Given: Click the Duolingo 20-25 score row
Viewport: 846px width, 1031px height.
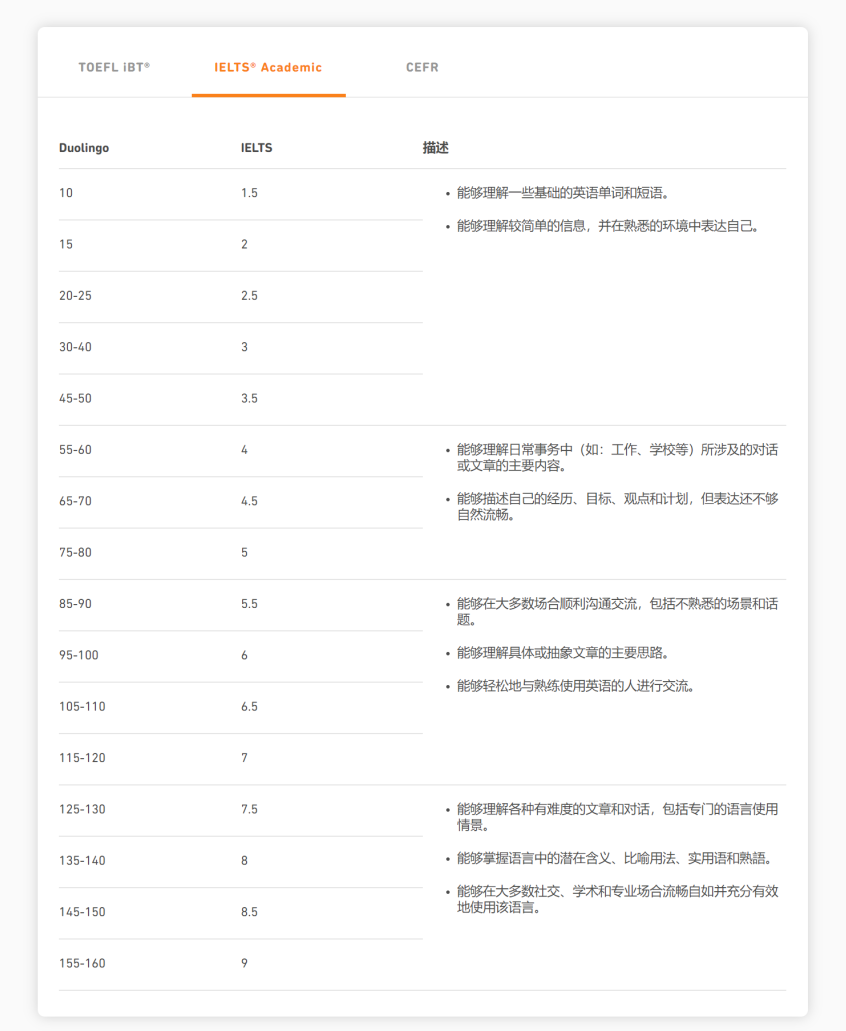Looking at the screenshot, I should [x=75, y=296].
